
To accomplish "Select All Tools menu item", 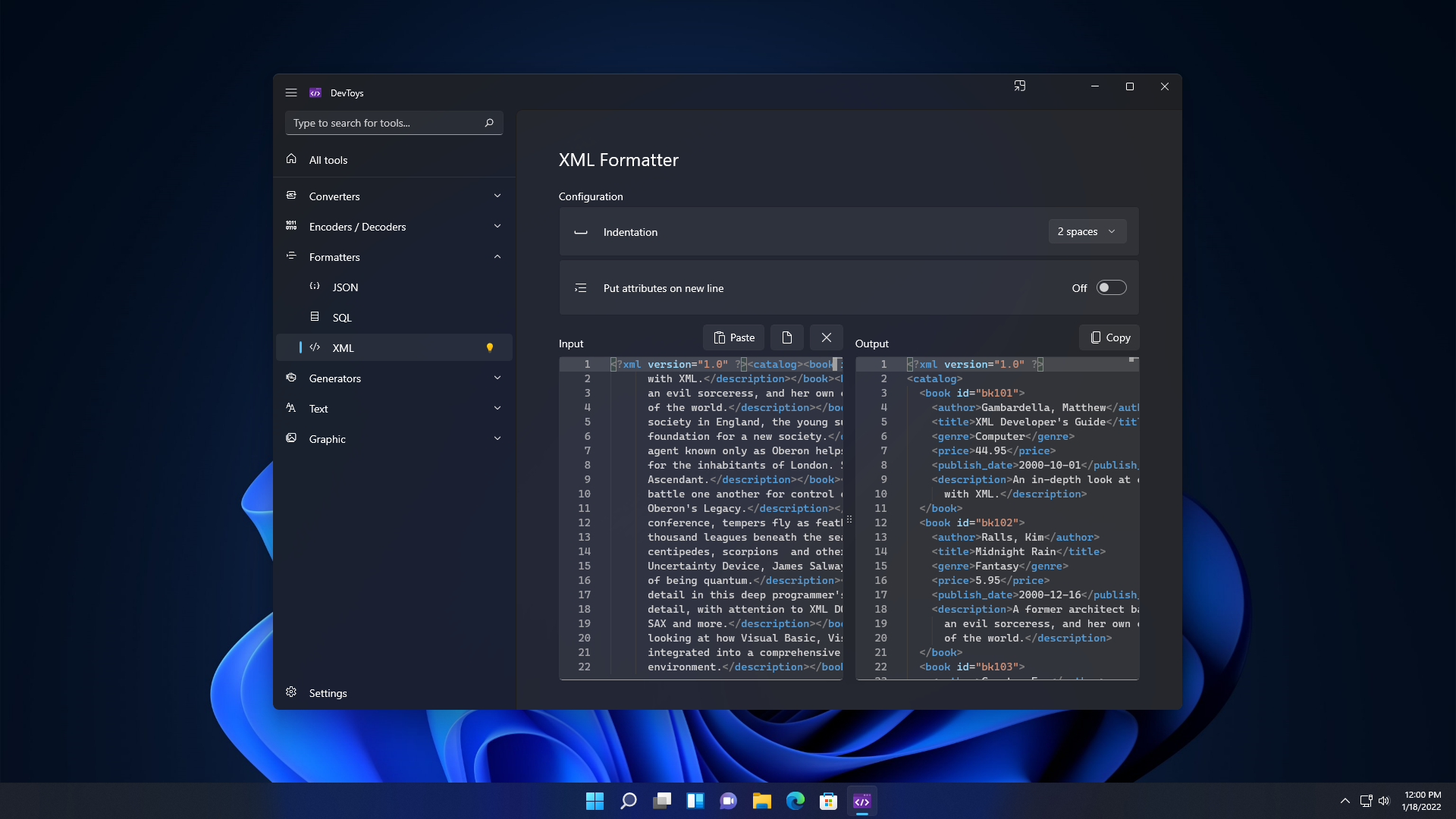I will coord(328,159).
